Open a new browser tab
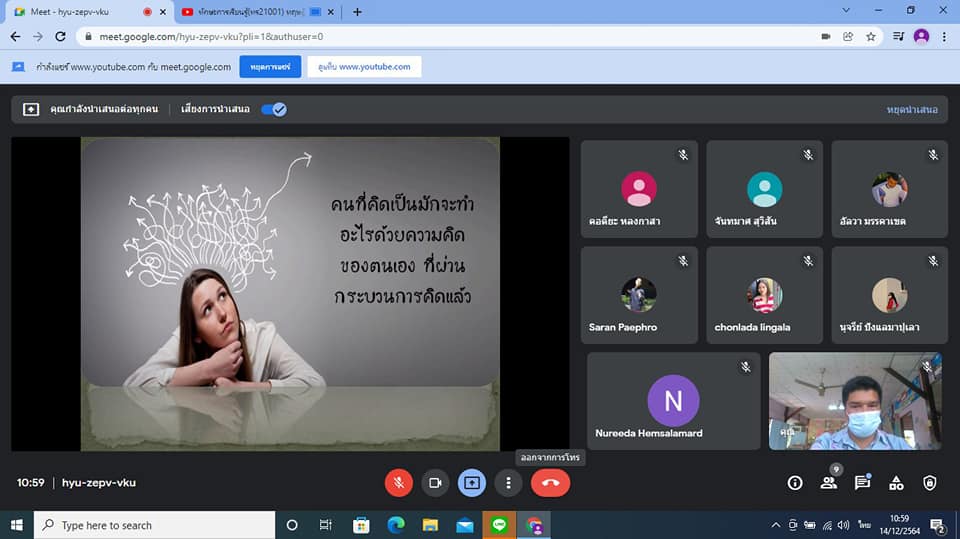This screenshot has height=539, width=960. tap(357, 12)
